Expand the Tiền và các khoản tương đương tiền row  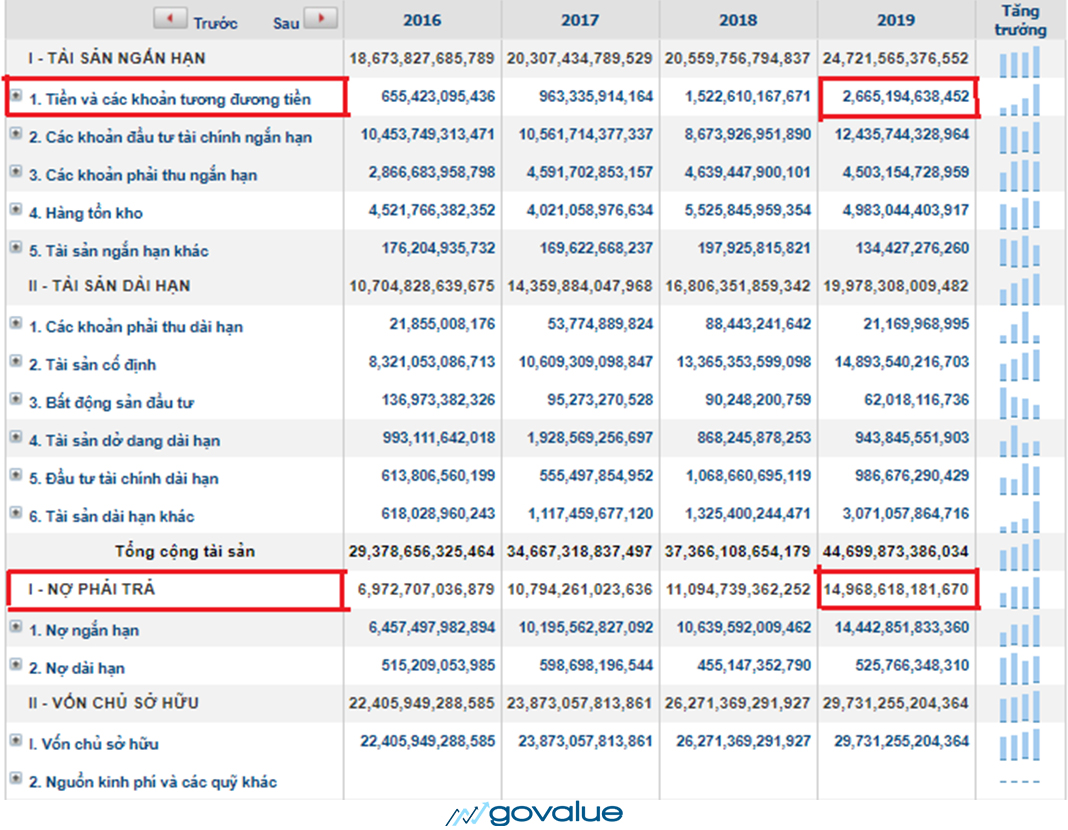click(x=16, y=97)
